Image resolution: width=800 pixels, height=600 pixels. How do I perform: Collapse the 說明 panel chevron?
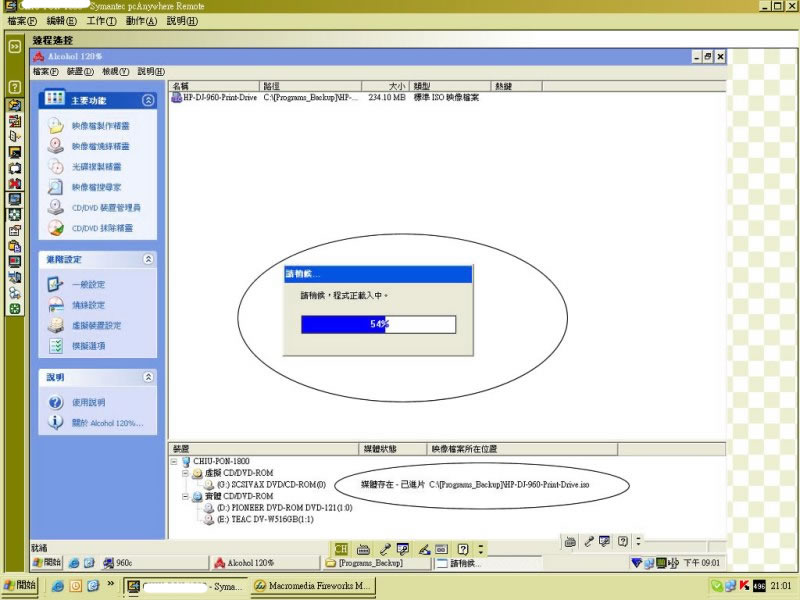(x=148, y=377)
